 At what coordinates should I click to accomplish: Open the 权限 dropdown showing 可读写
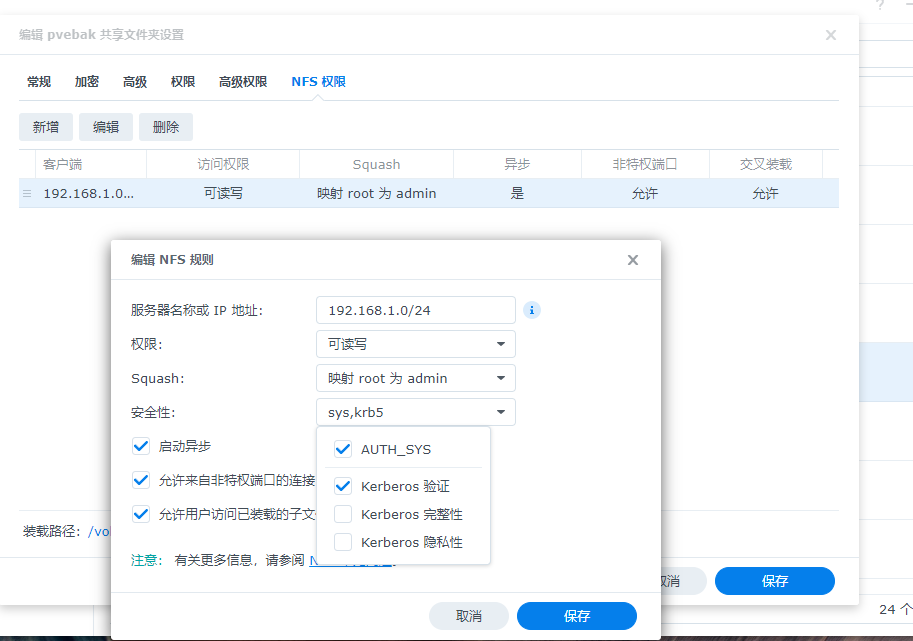coord(415,344)
